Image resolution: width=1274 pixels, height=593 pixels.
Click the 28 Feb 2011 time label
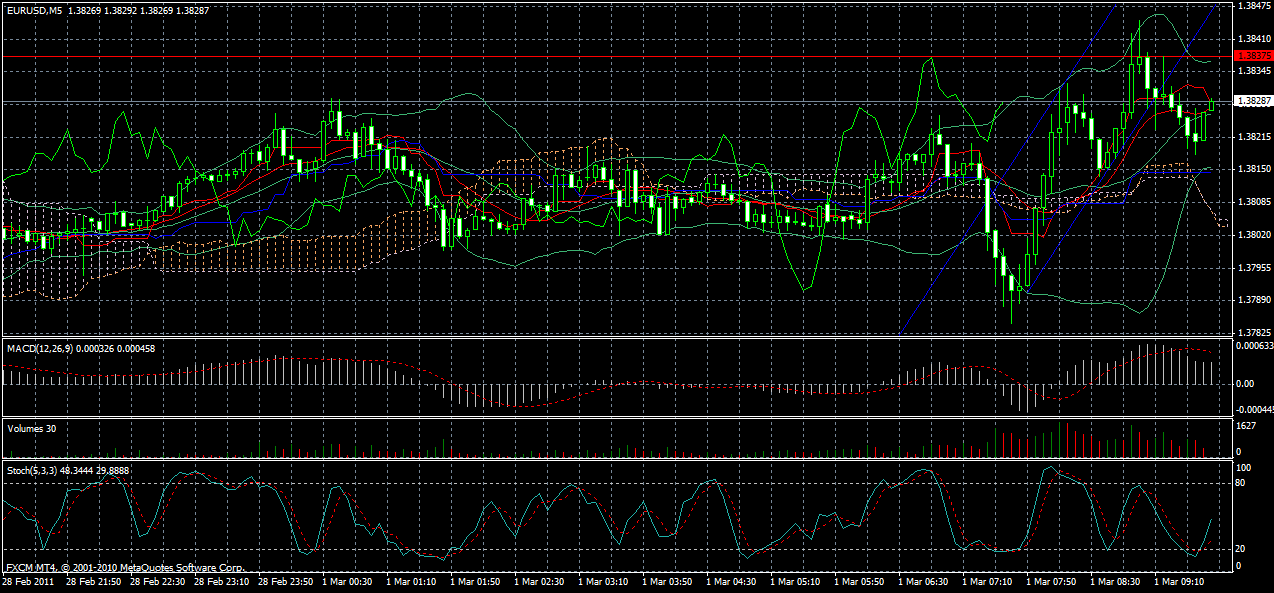pyautogui.click(x=28, y=581)
